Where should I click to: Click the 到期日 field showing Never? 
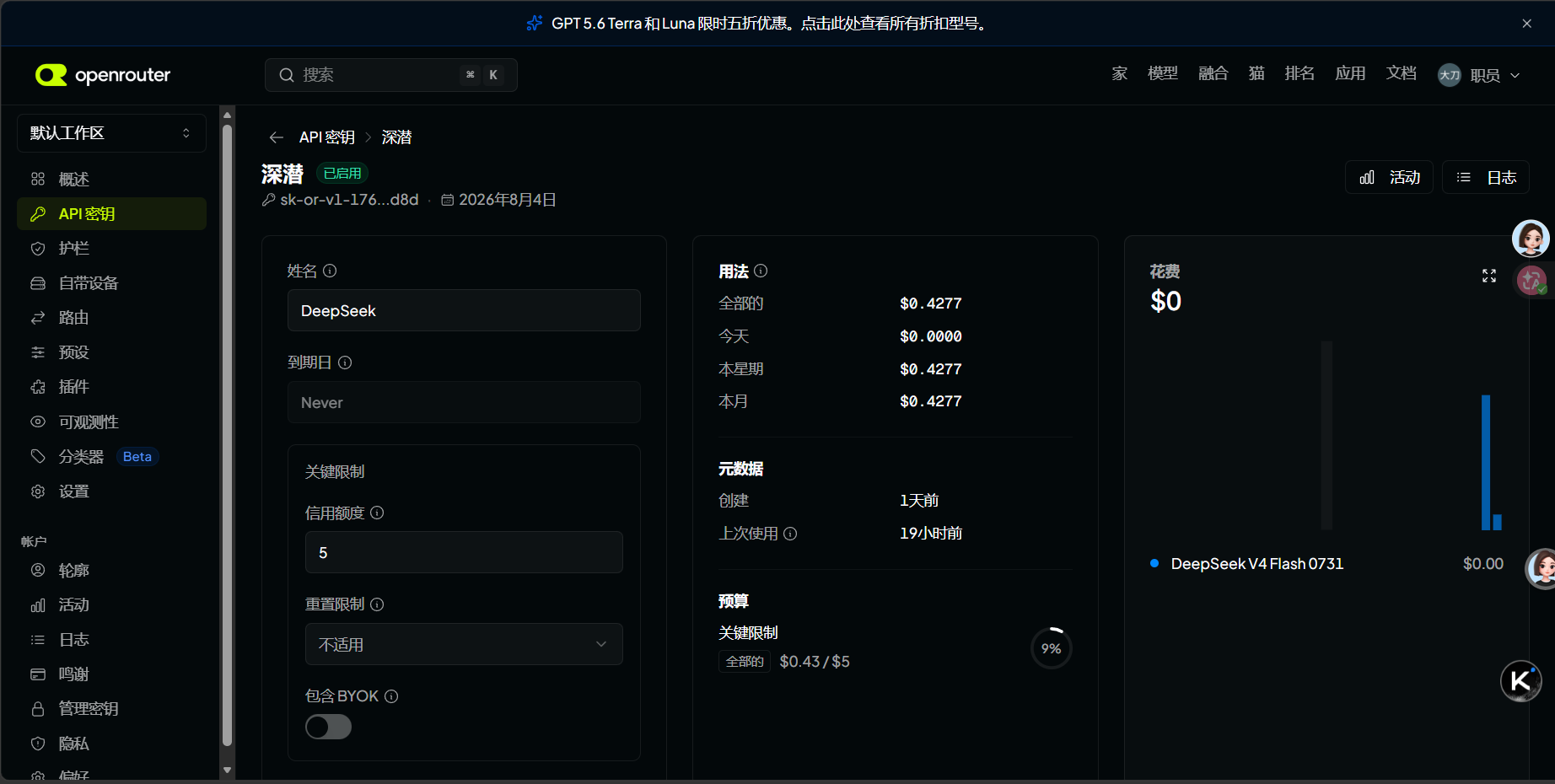point(464,402)
